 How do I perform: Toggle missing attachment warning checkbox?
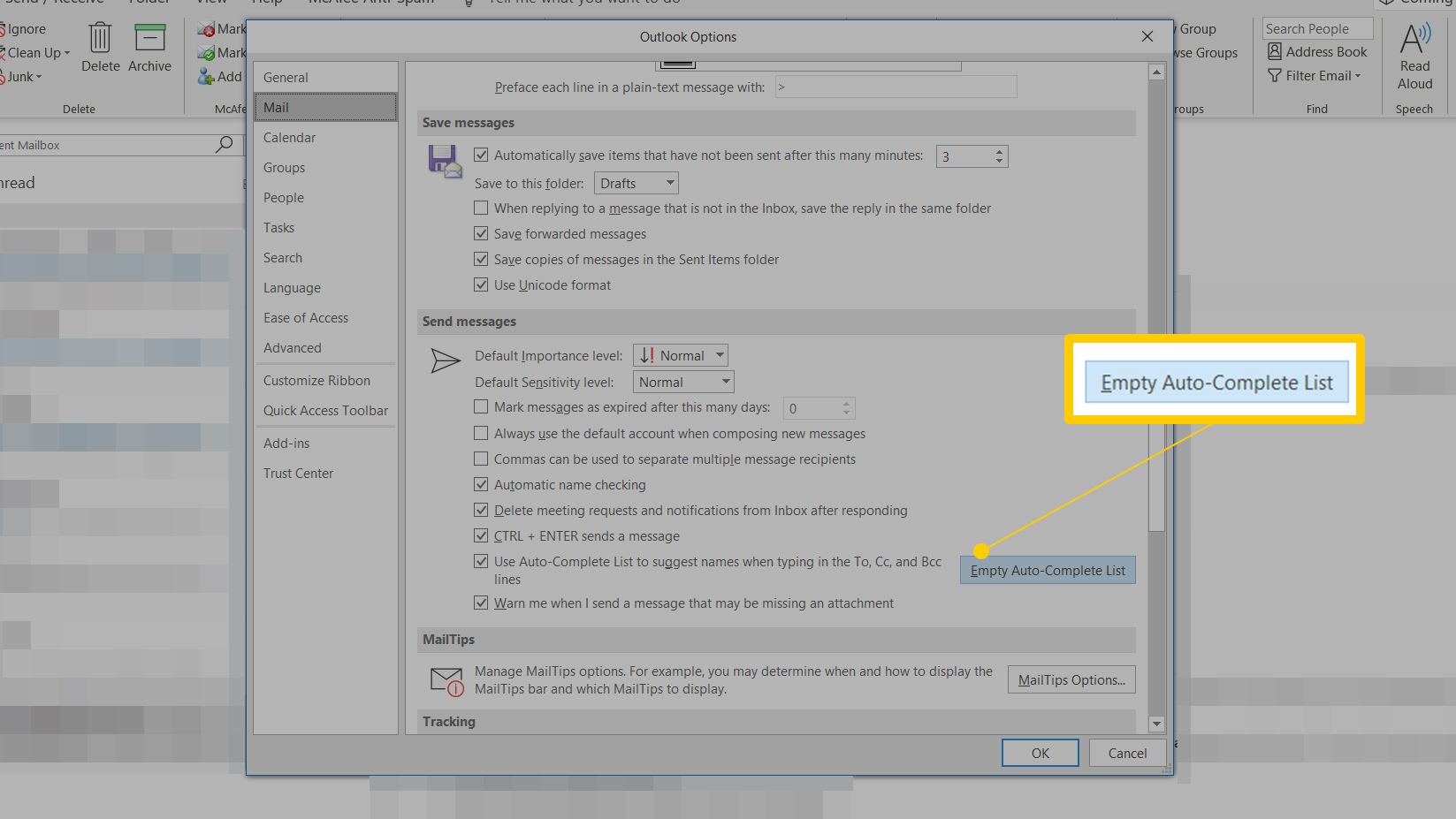point(481,603)
